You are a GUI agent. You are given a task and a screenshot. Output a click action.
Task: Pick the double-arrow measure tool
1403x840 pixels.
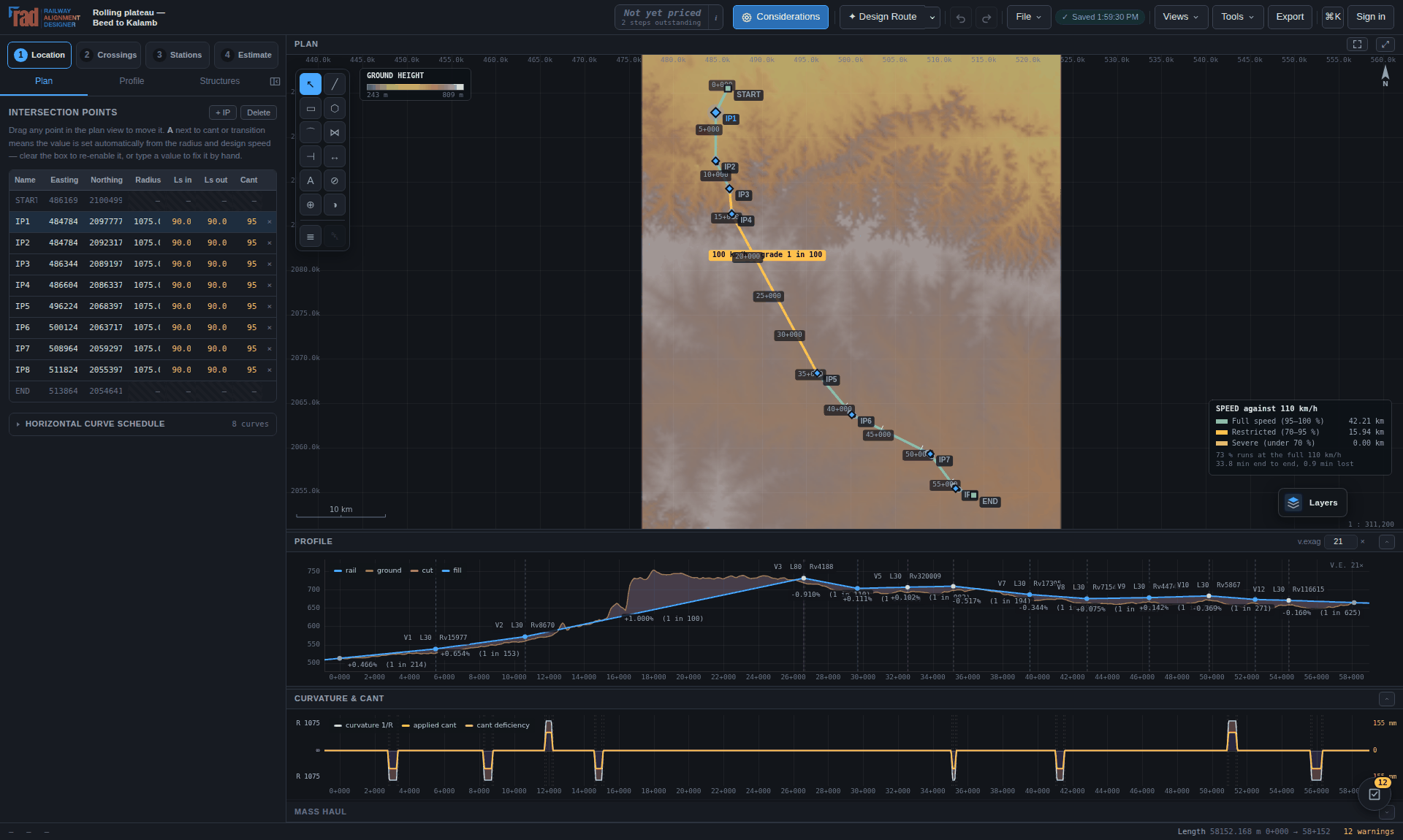[335, 156]
